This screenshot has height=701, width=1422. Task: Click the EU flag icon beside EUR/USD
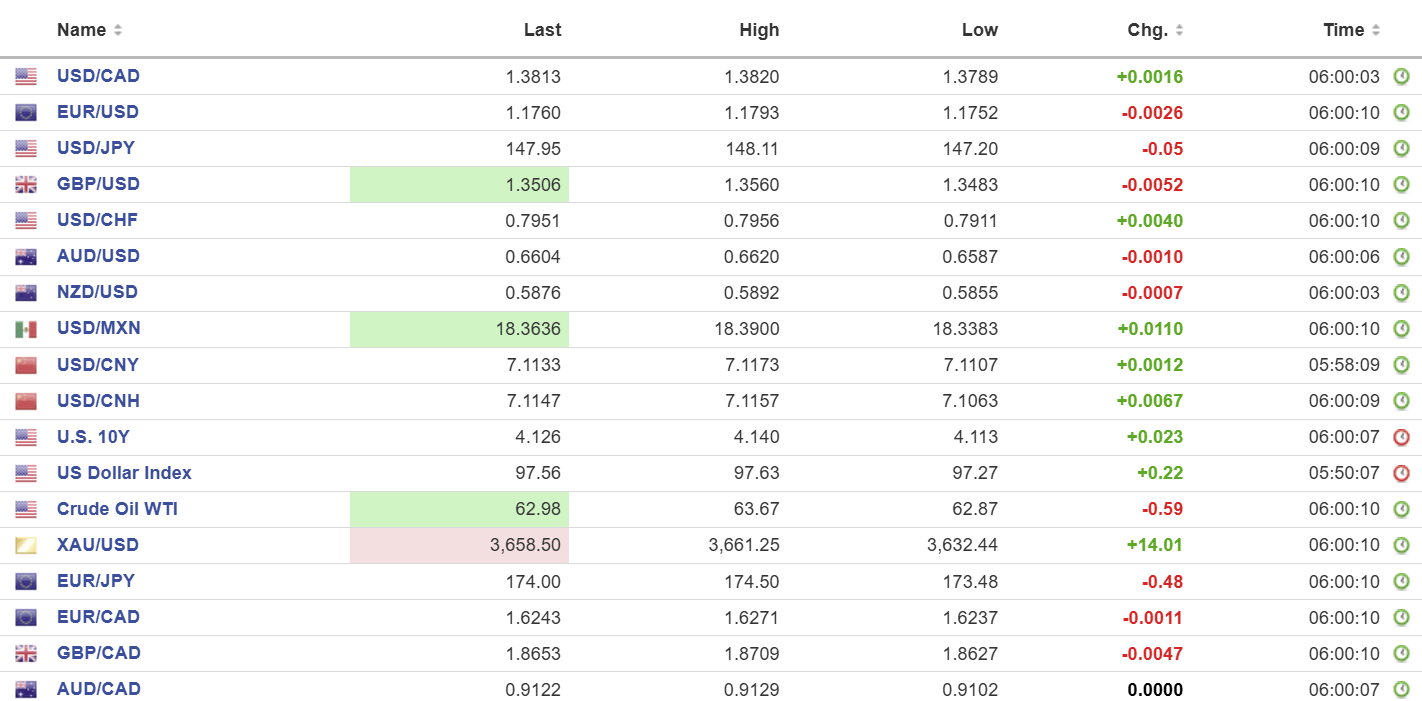tap(26, 113)
